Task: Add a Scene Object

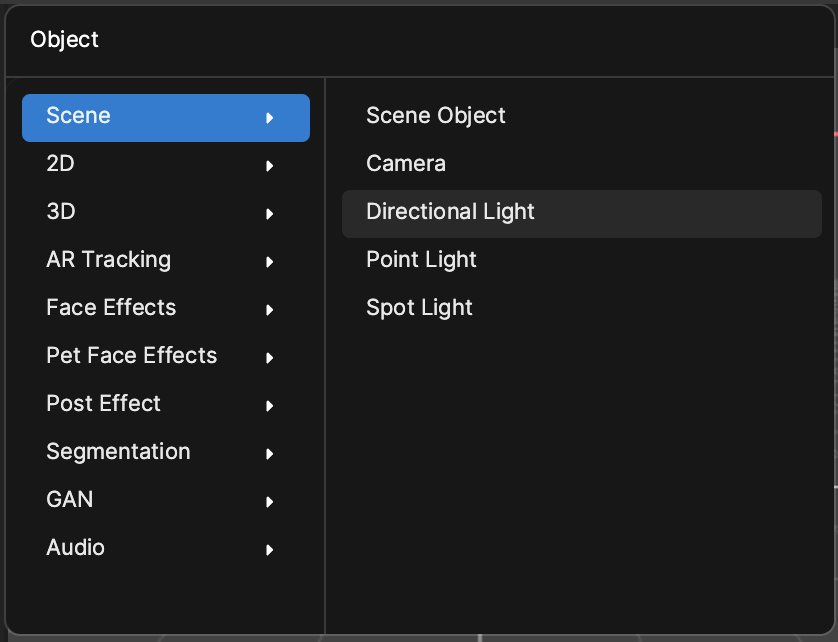Action: click(x=581, y=118)
